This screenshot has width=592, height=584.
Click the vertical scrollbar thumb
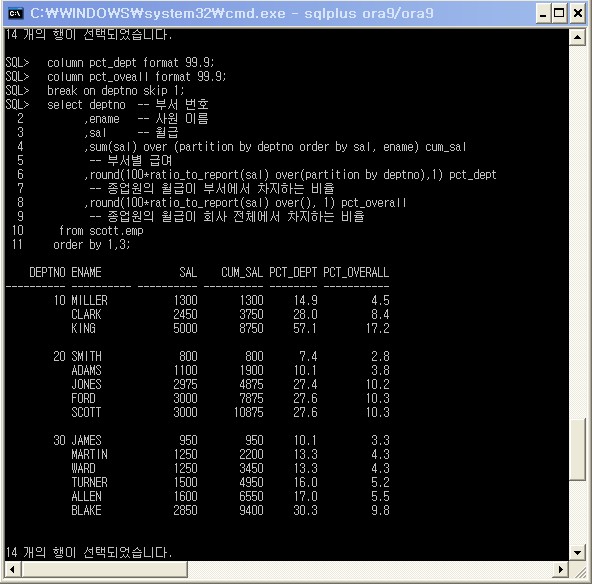coord(577,449)
